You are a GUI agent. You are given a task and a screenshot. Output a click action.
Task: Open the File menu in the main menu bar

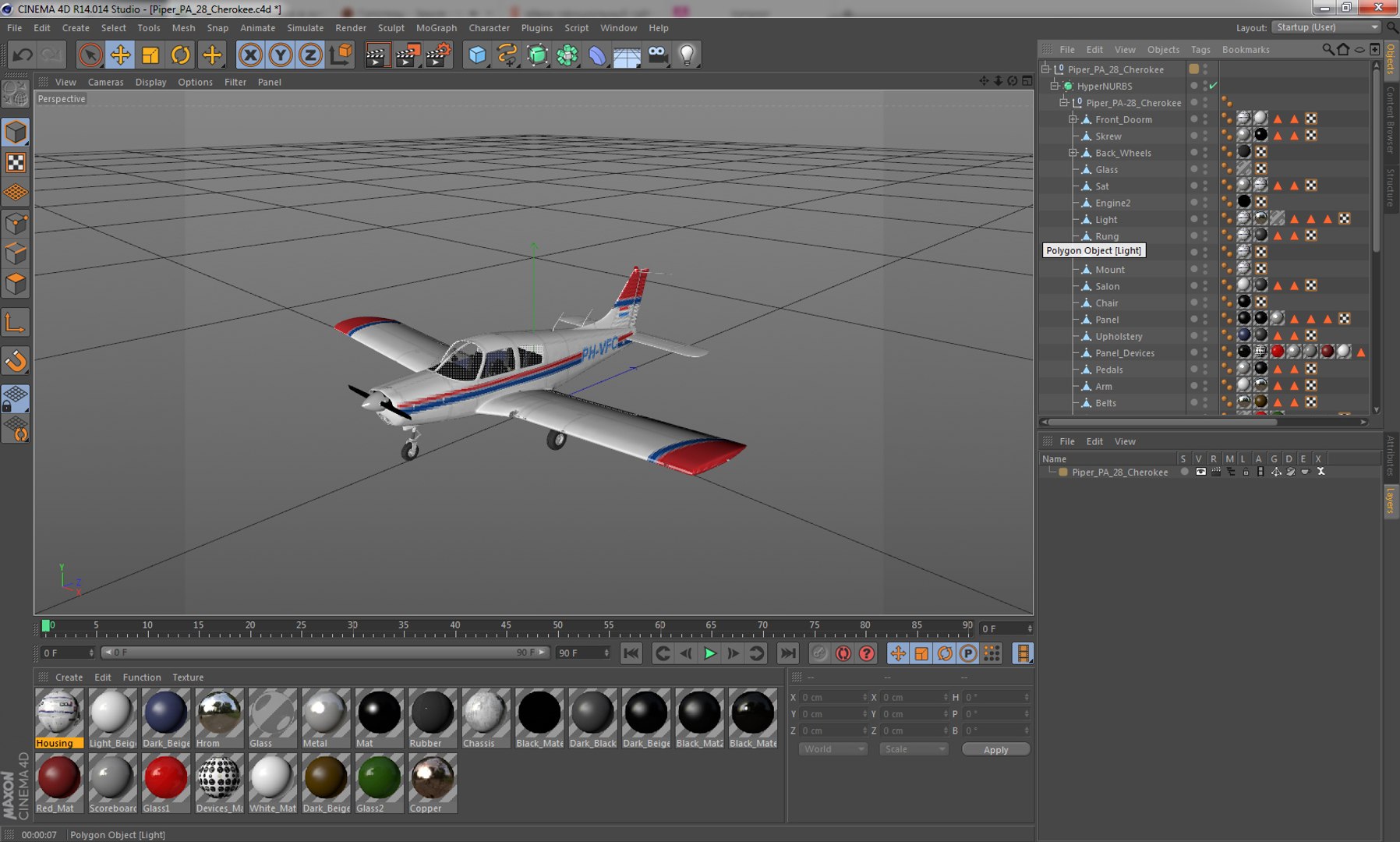14,28
